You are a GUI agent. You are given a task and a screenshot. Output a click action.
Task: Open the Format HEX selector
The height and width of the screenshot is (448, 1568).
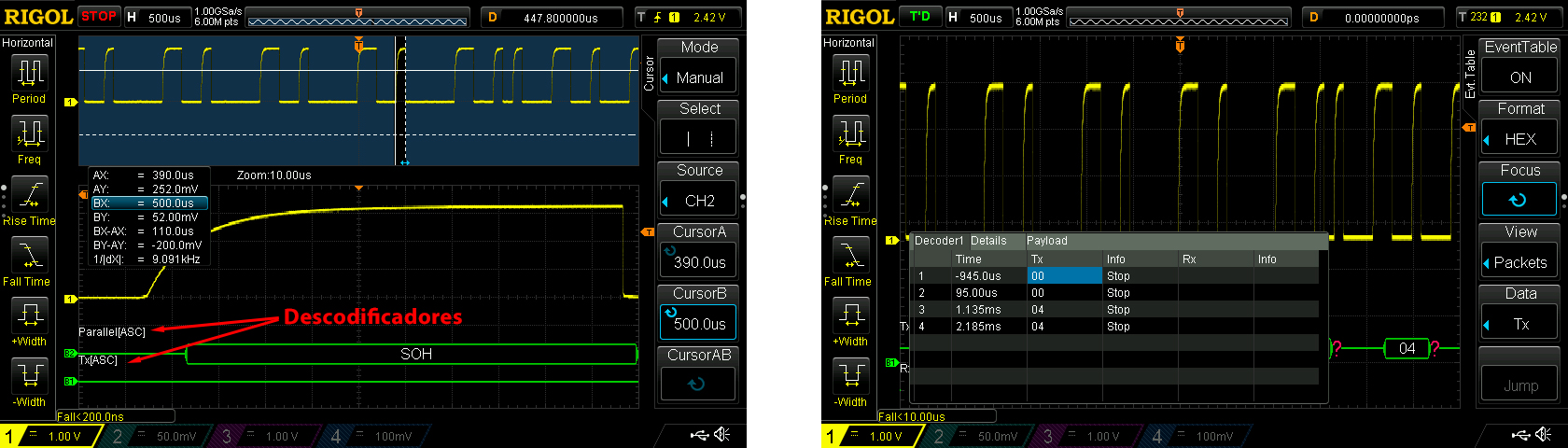(x=1520, y=139)
